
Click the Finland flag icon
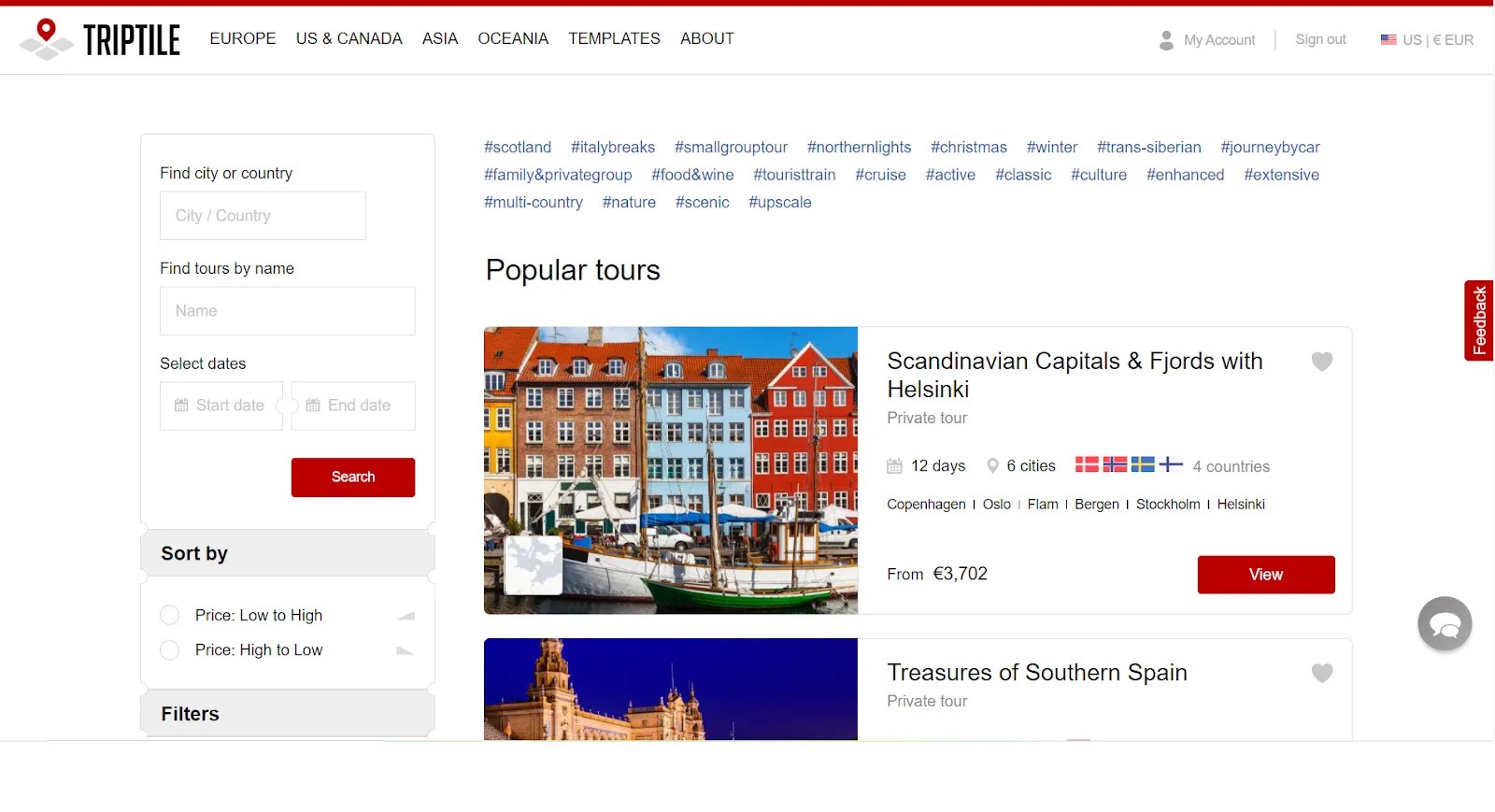point(1171,464)
